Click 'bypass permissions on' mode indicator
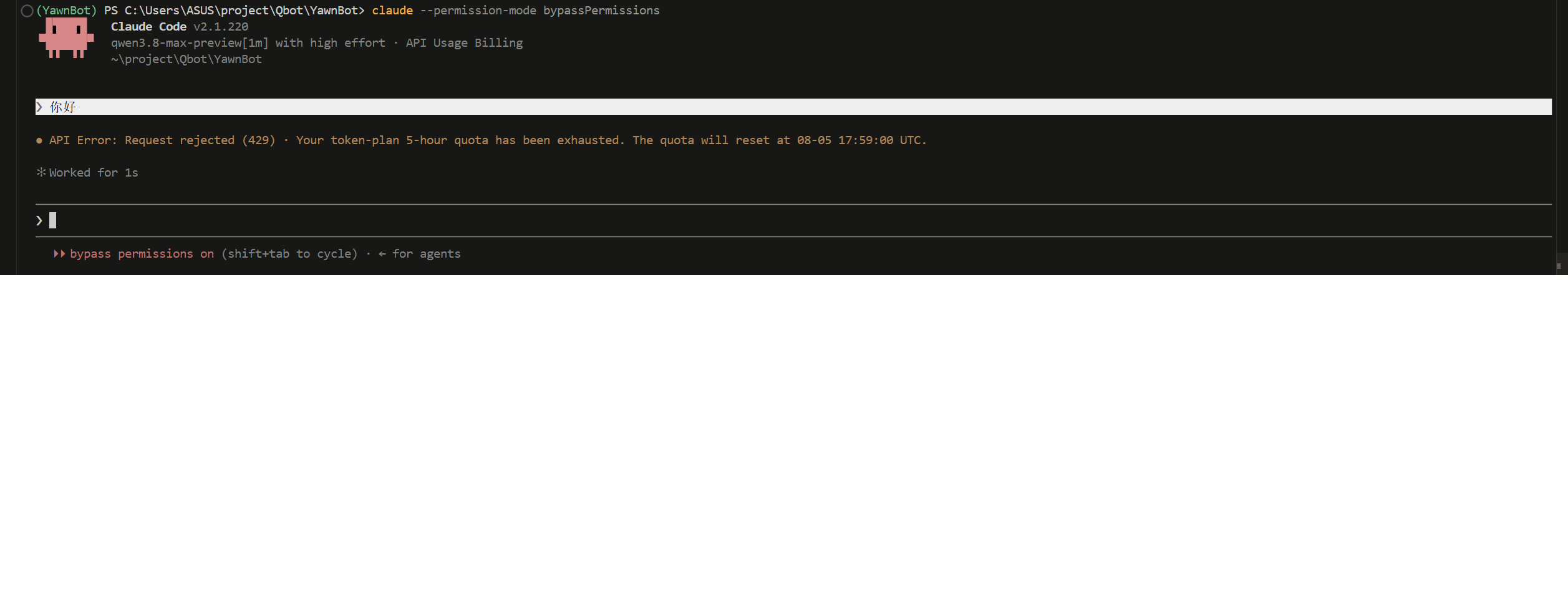 coord(142,254)
